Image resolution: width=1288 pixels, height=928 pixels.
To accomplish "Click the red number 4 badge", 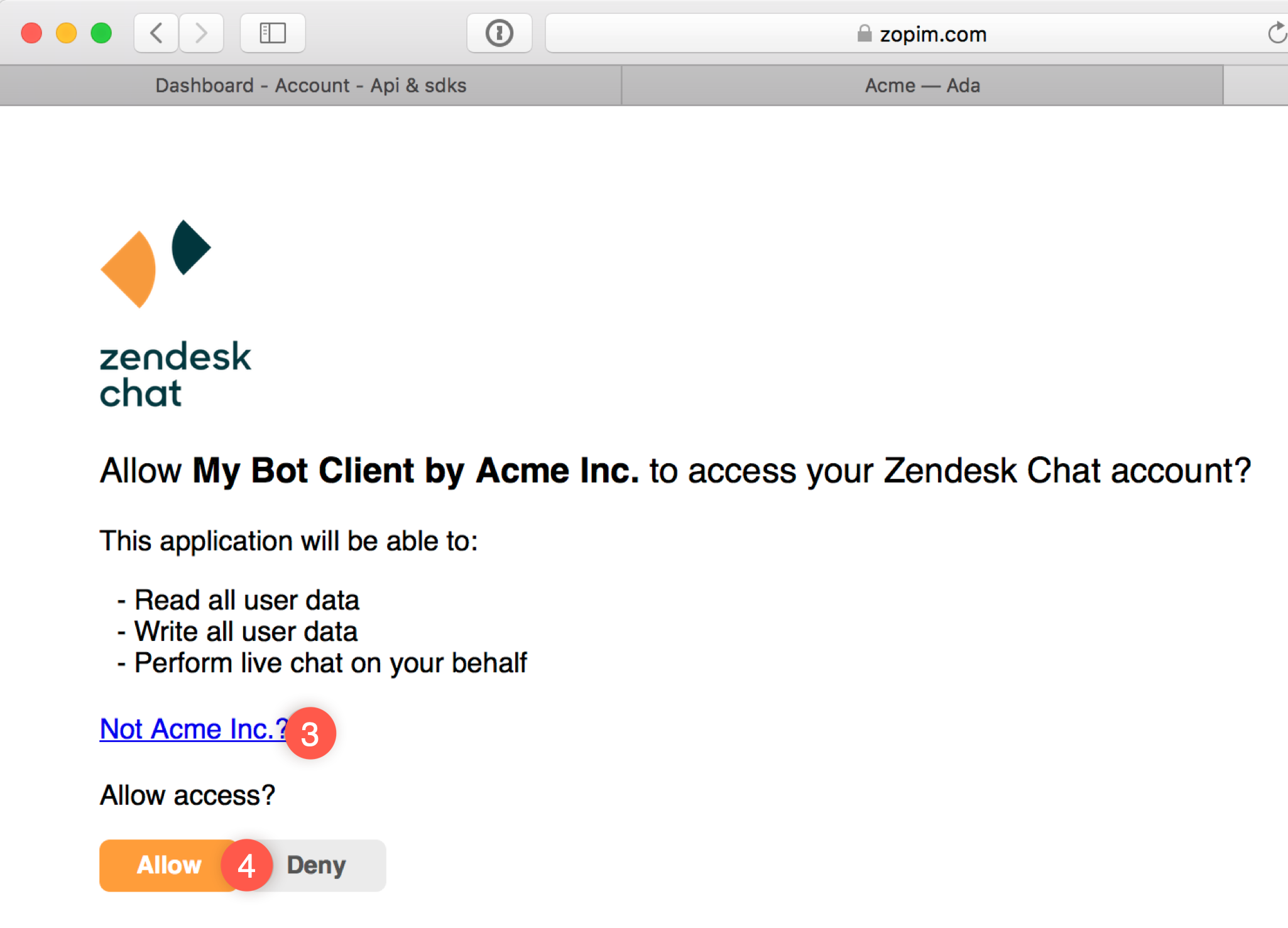I will [246, 865].
